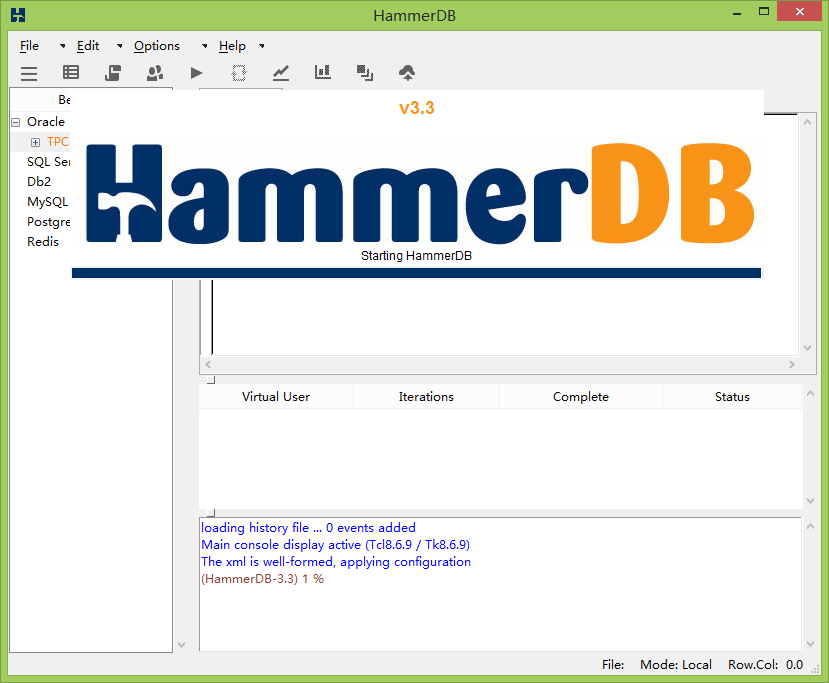Click the Iterations column header
Image resolution: width=829 pixels, height=683 pixels.
tap(426, 396)
